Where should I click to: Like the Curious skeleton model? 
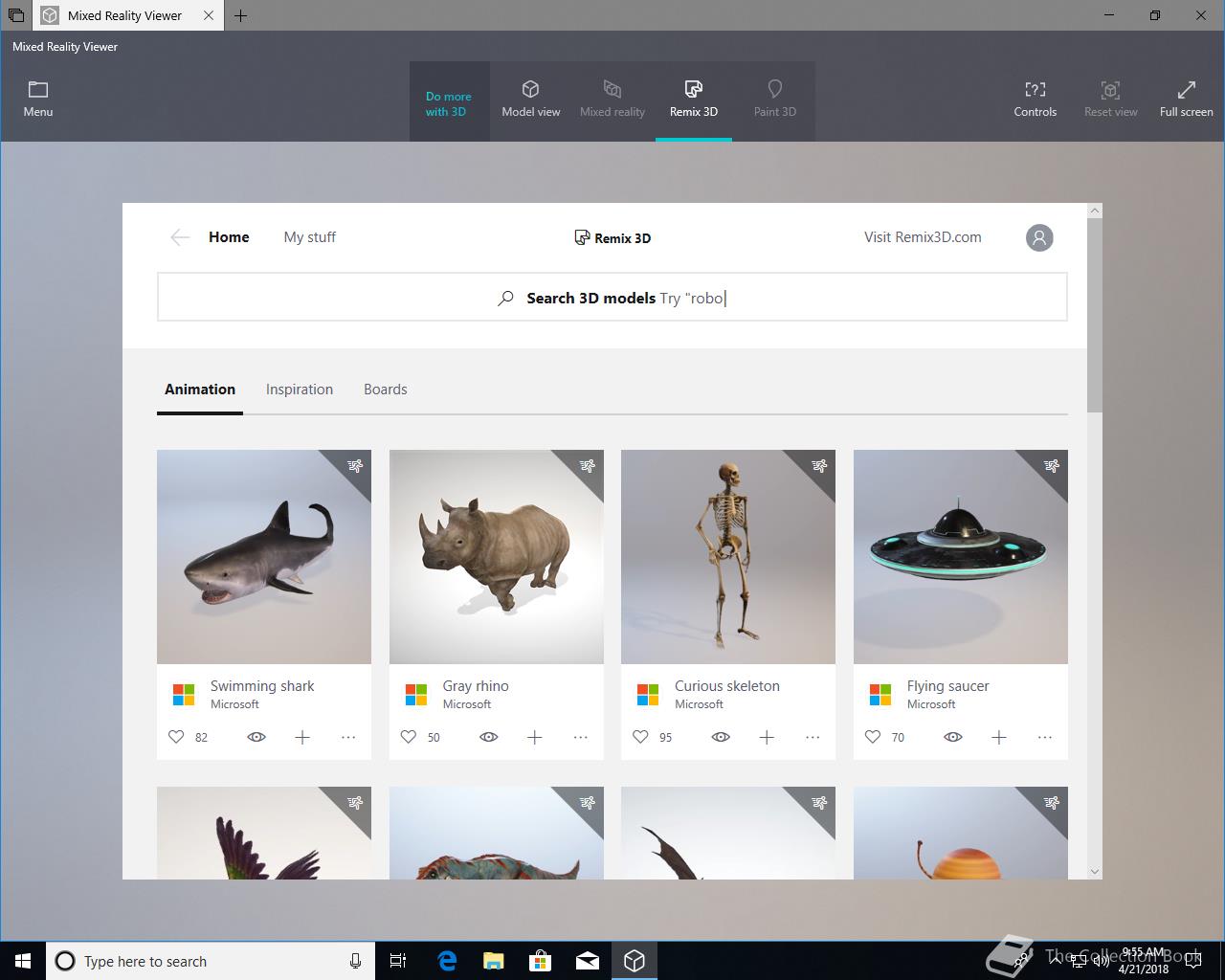pos(640,737)
